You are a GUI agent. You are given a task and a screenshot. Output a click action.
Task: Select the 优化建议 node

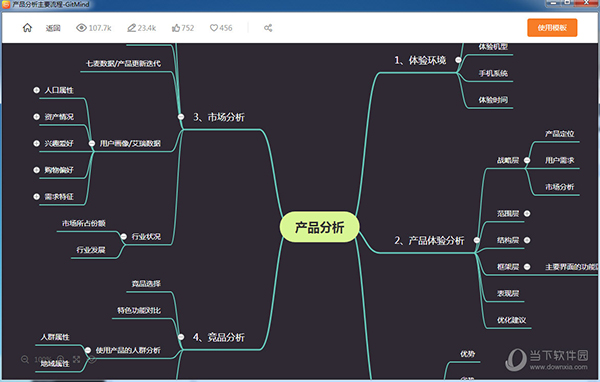(511, 320)
